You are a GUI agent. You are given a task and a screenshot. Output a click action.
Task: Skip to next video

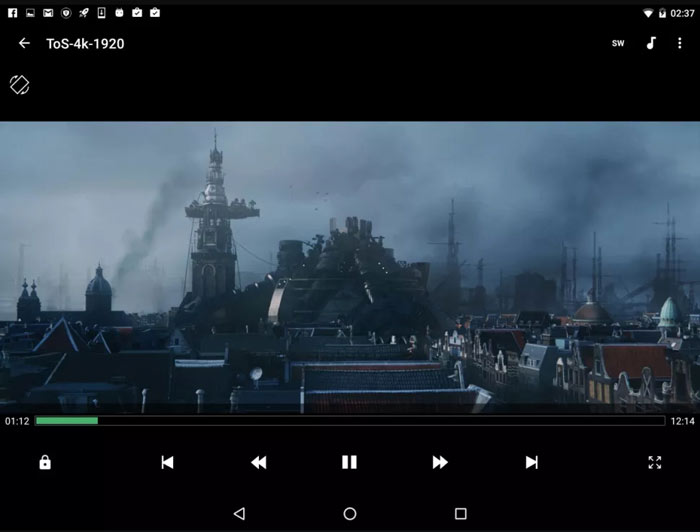coord(531,462)
